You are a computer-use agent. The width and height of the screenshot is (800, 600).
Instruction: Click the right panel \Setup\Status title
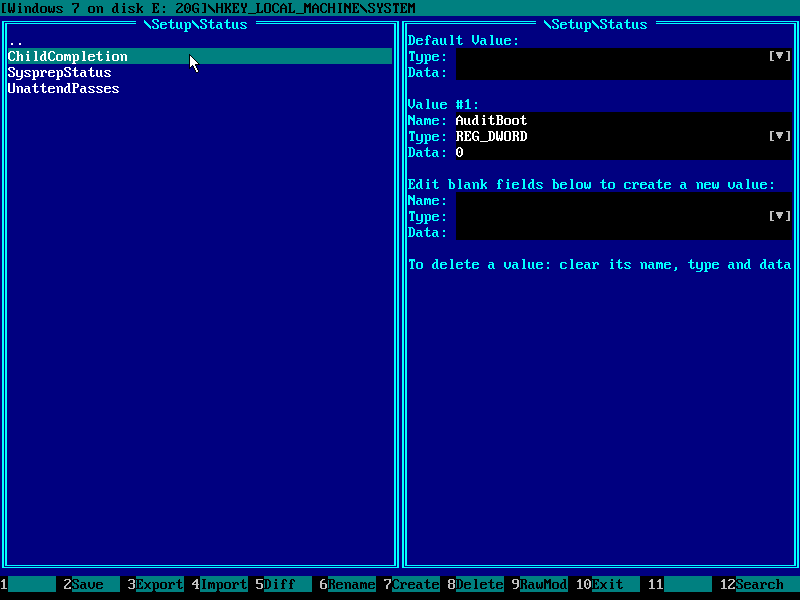[596, 24]
